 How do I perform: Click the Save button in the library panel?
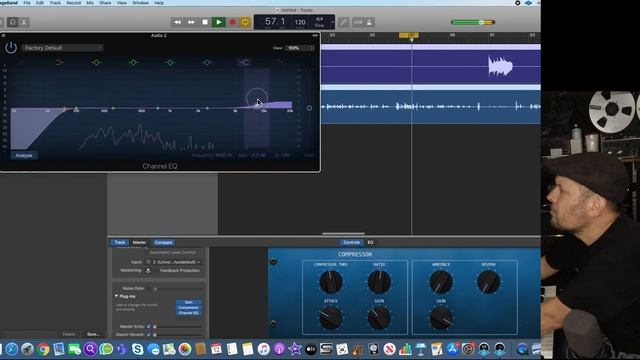click(x=93, y=334)
